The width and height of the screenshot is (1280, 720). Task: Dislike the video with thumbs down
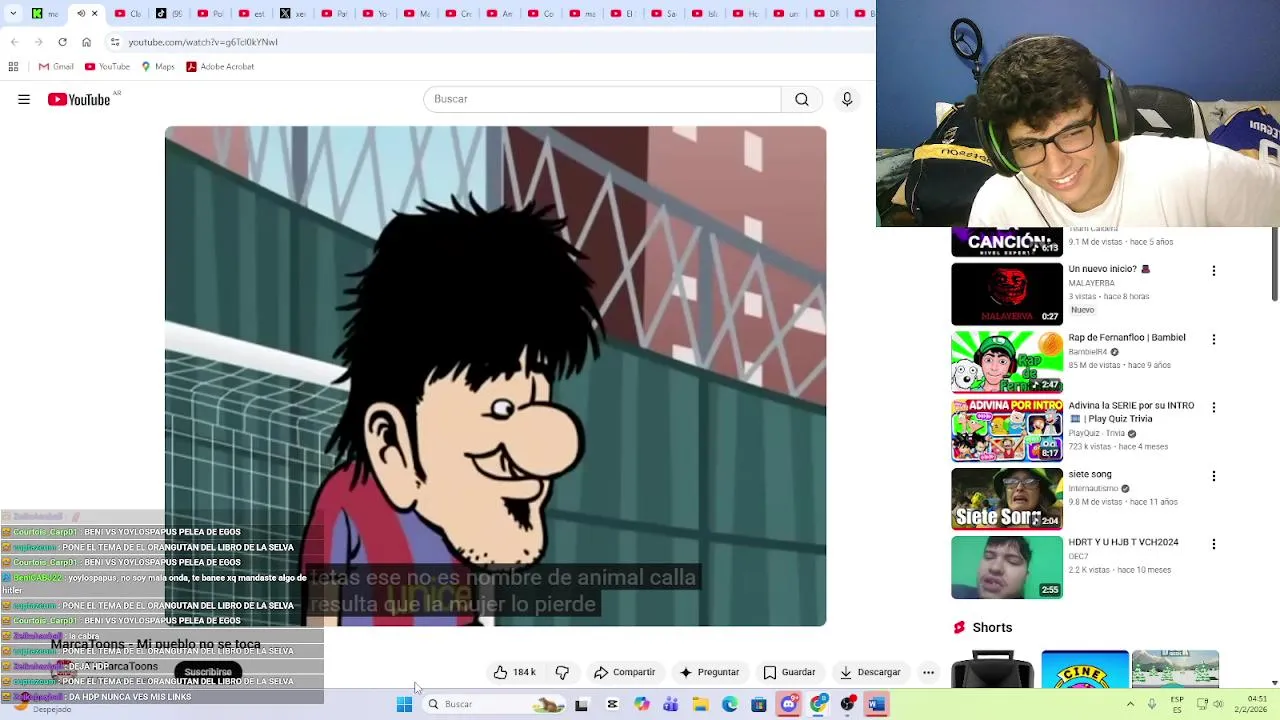tap(562, 672)
